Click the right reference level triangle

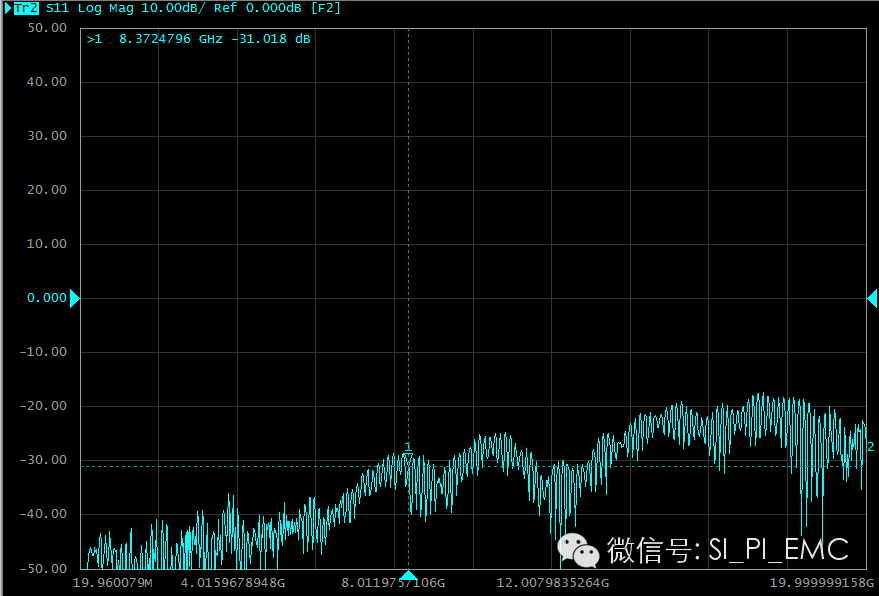point(871,298)
